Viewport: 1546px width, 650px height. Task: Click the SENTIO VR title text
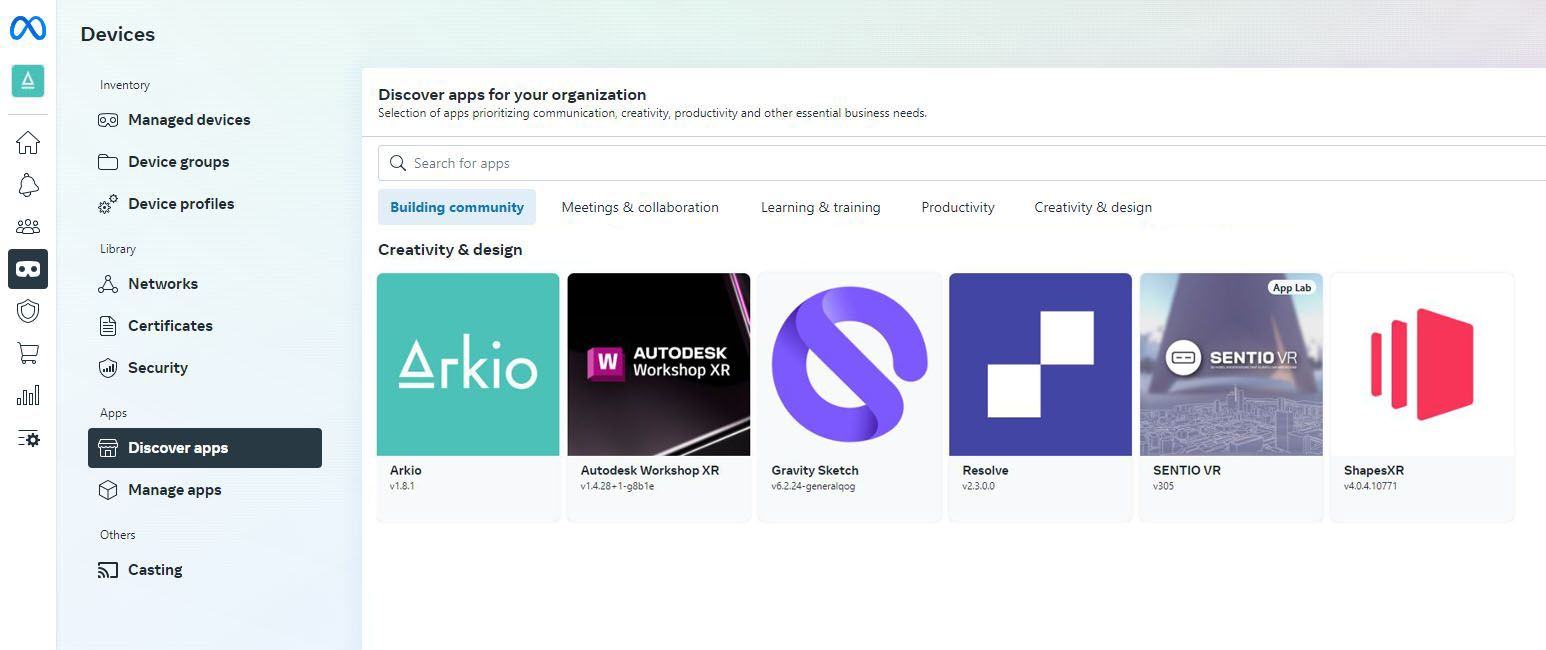[x=1187, y=470]
